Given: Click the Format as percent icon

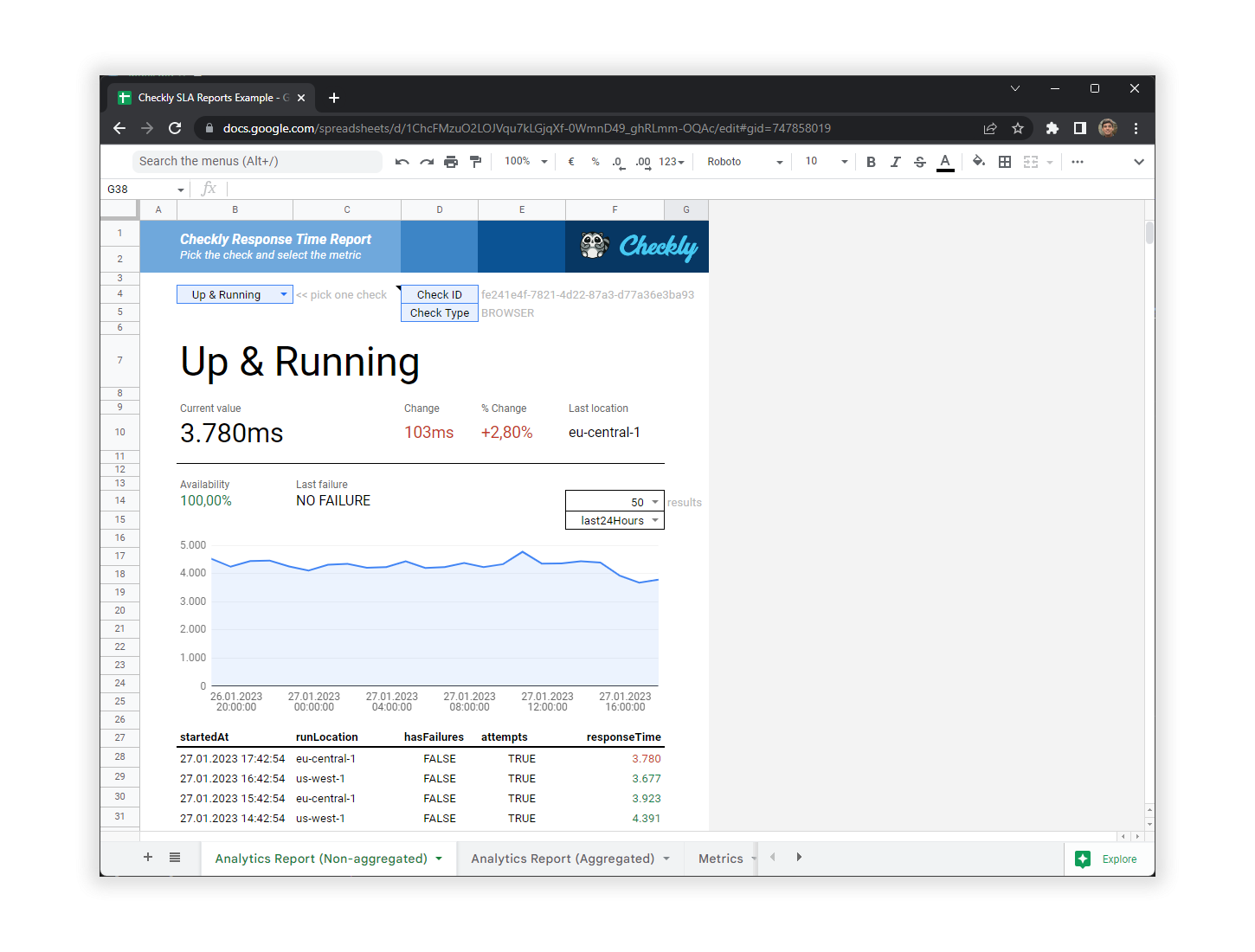Looking at the screenshot, I should coord(595,161).
